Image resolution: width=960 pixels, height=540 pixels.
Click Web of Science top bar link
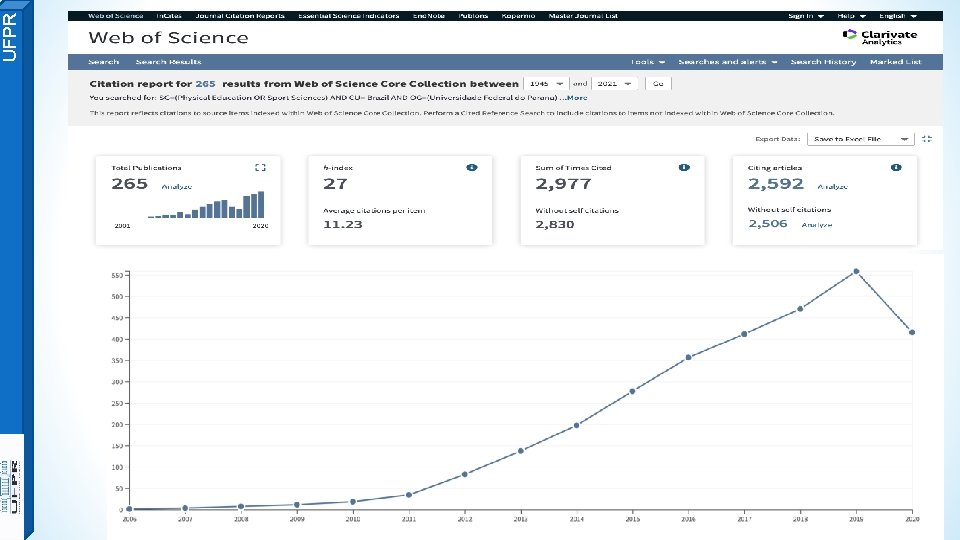(x=115, y=16)
